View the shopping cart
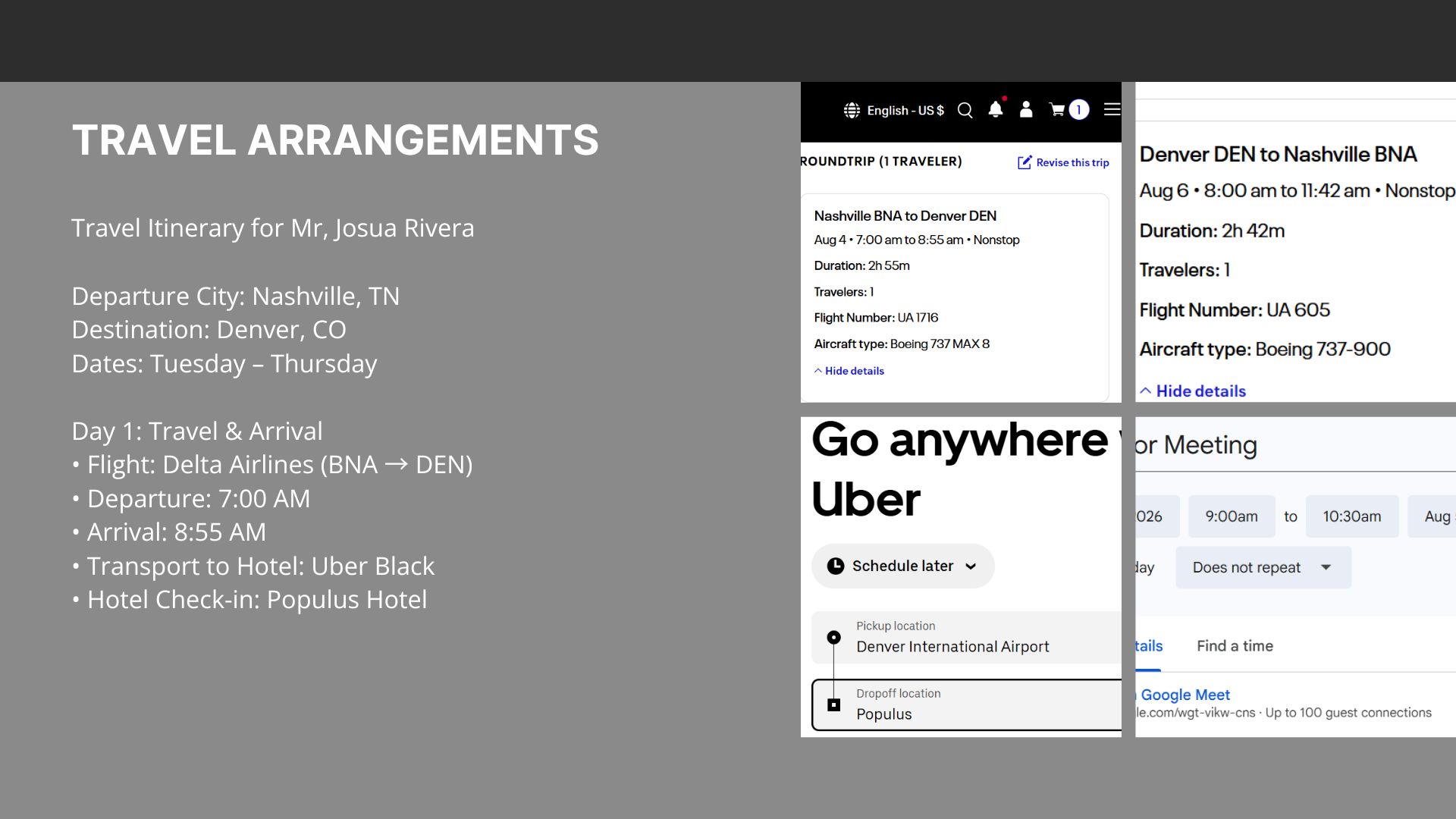1456x819 pixels. 1057,110
